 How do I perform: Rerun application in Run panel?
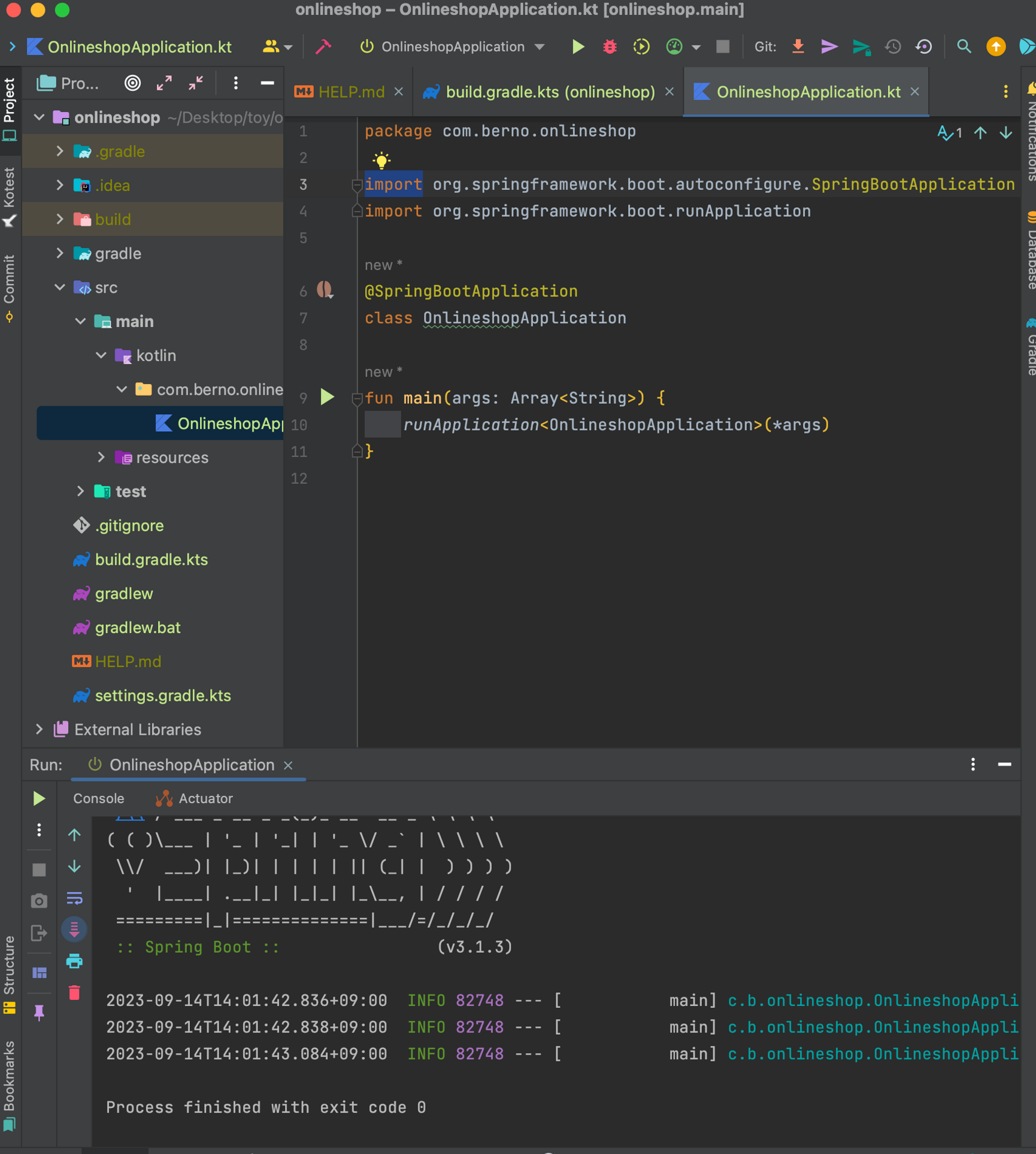tap(39, 798)
